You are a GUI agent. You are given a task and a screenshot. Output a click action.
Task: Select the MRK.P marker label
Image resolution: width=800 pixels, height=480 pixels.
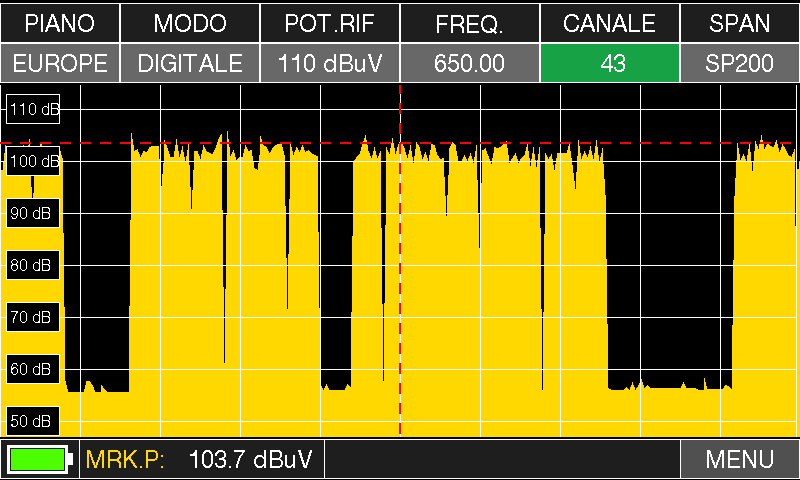coord(125,459)
